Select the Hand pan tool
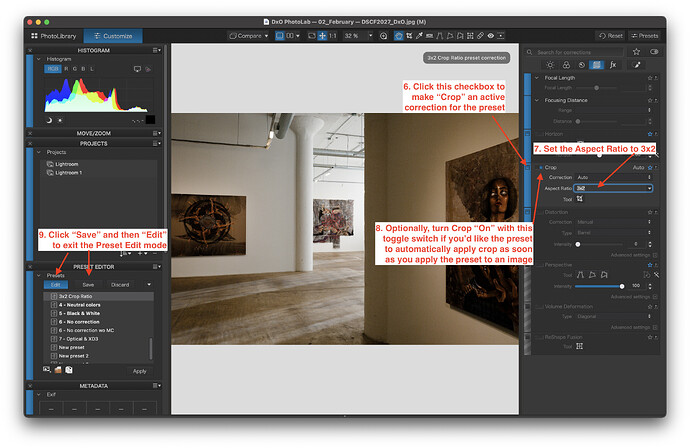690x448 pixels. pyautogui.click(x=398, y=36)
